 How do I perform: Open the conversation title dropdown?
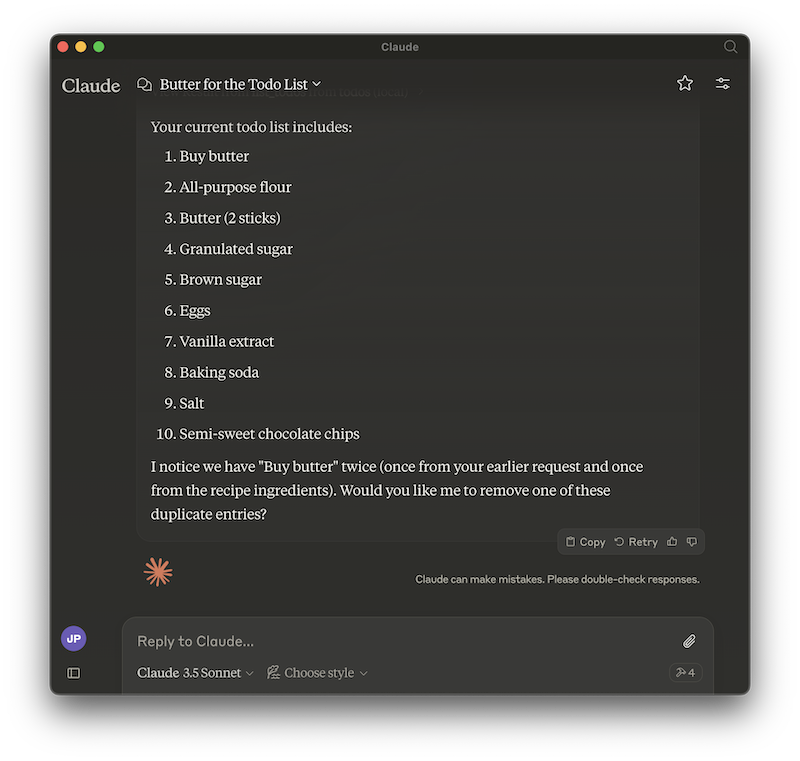coord(317,84)
